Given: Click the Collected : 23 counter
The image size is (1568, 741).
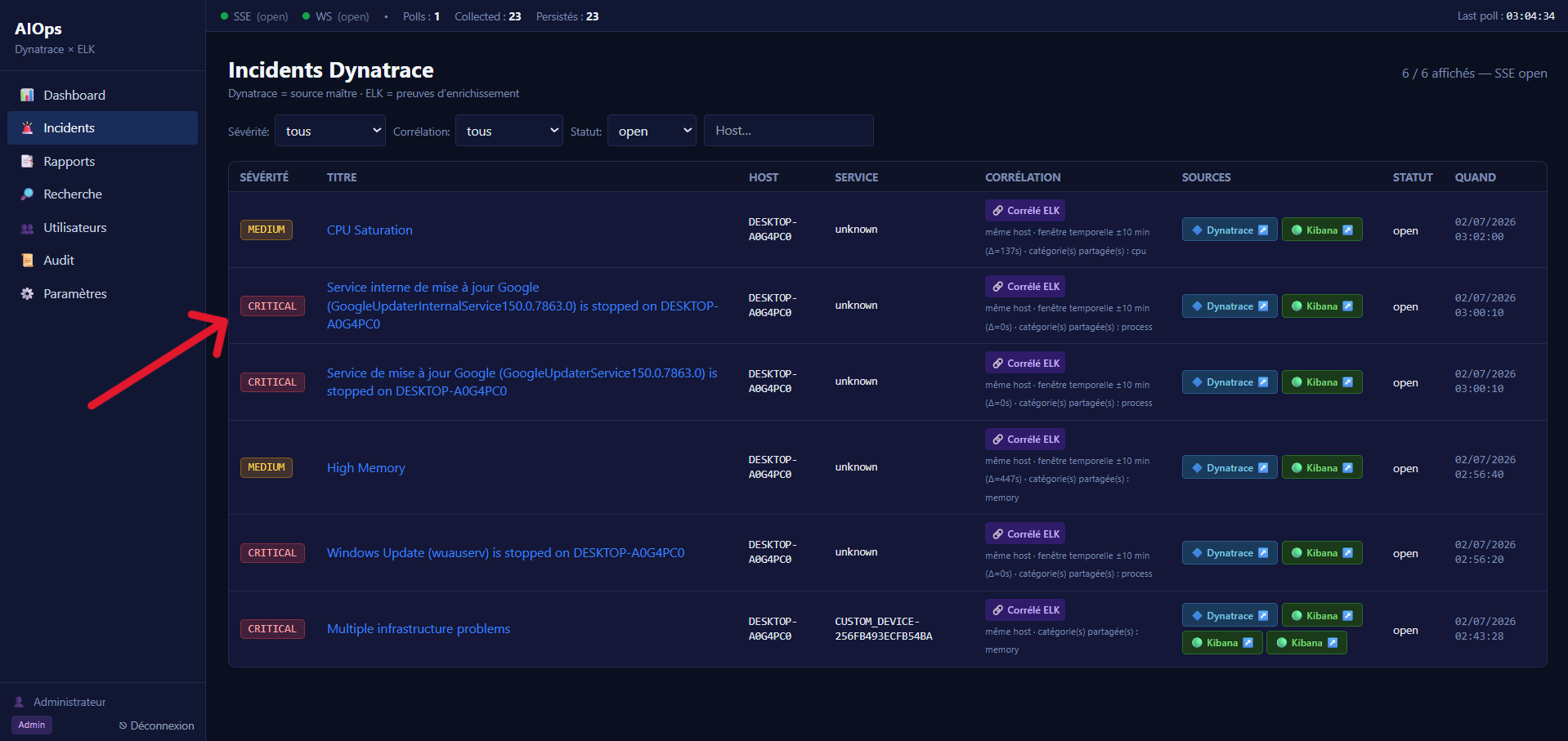Looking at the screenshot, I should click(488, 16).
